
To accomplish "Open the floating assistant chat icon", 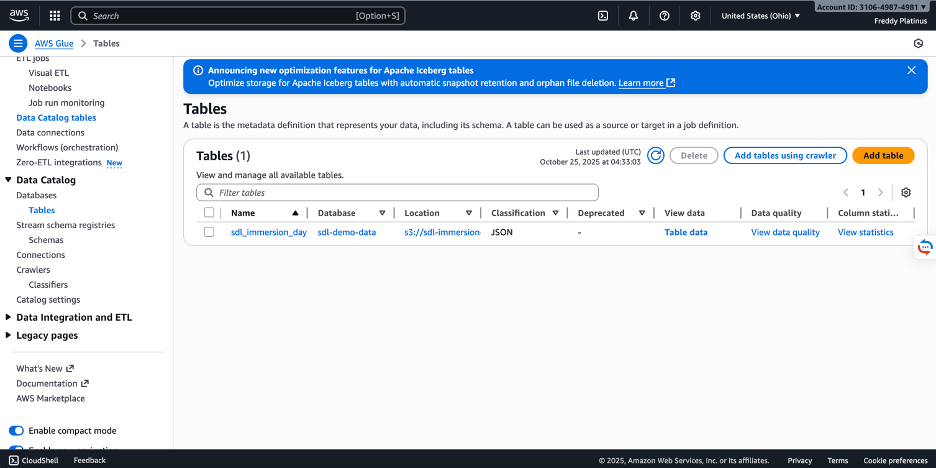I will pos(925,247).
